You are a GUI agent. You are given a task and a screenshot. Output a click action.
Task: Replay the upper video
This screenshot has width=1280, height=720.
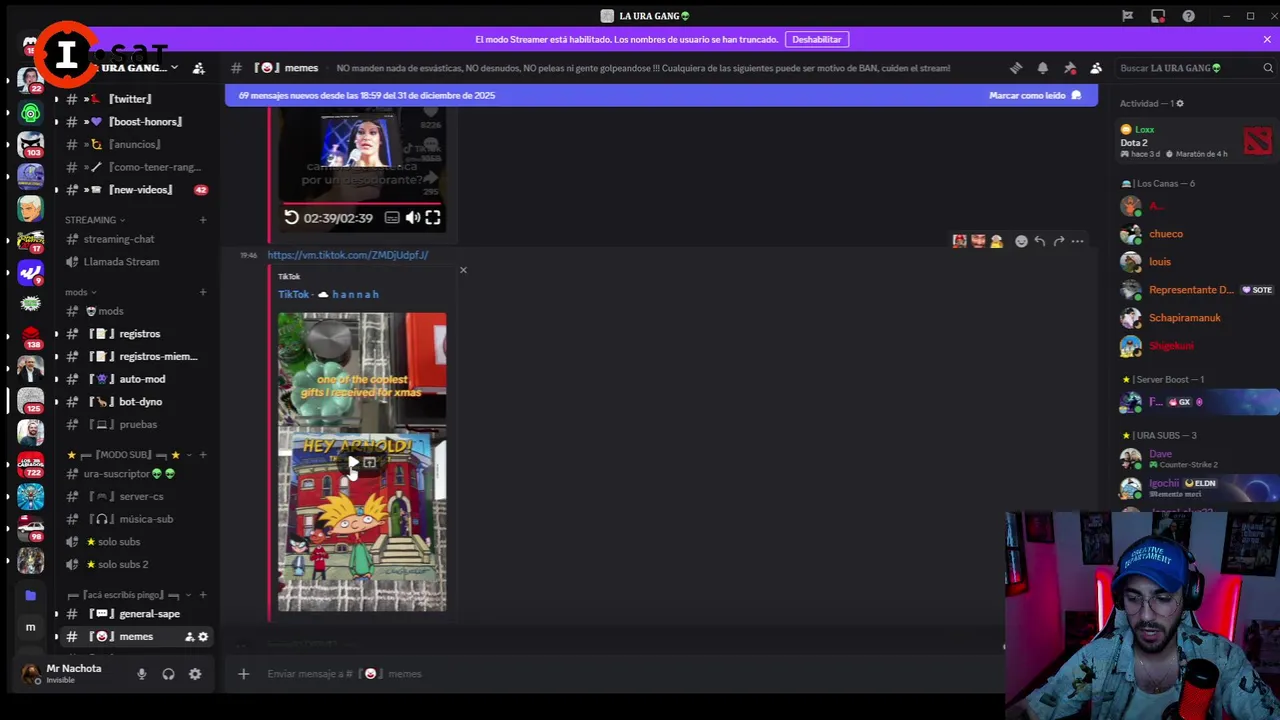[291, 217]
